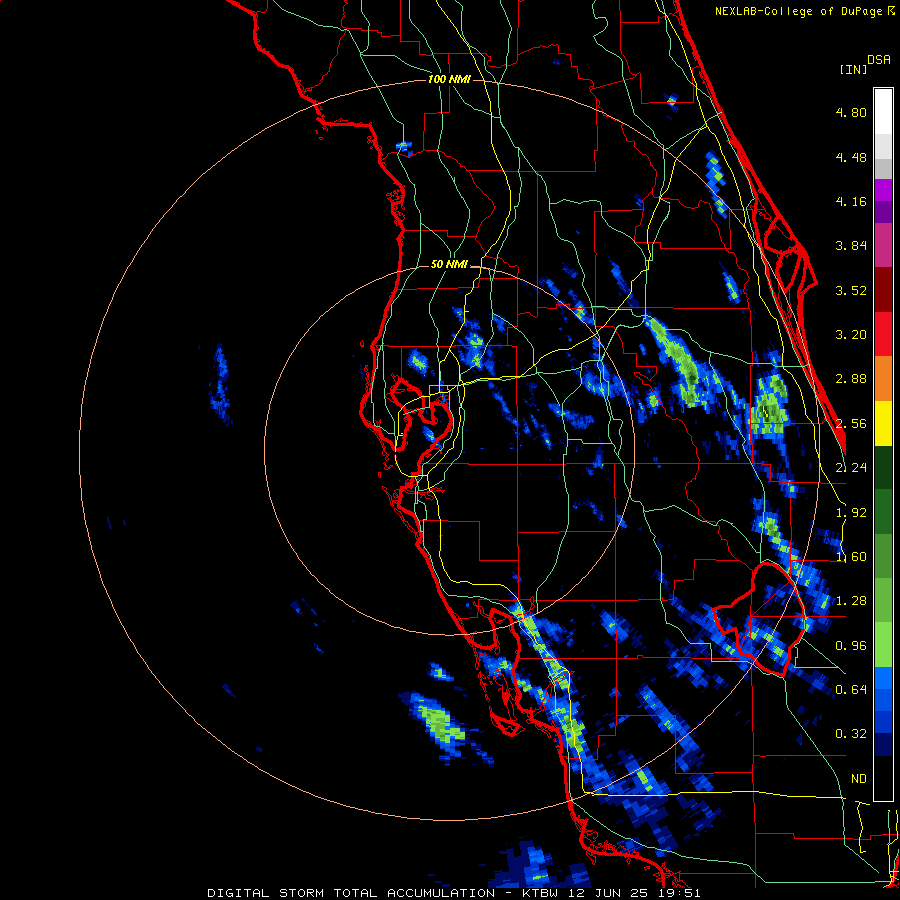Click the 2.88 scale value
This screenshot has width=900, height=900.
[851, 379]
